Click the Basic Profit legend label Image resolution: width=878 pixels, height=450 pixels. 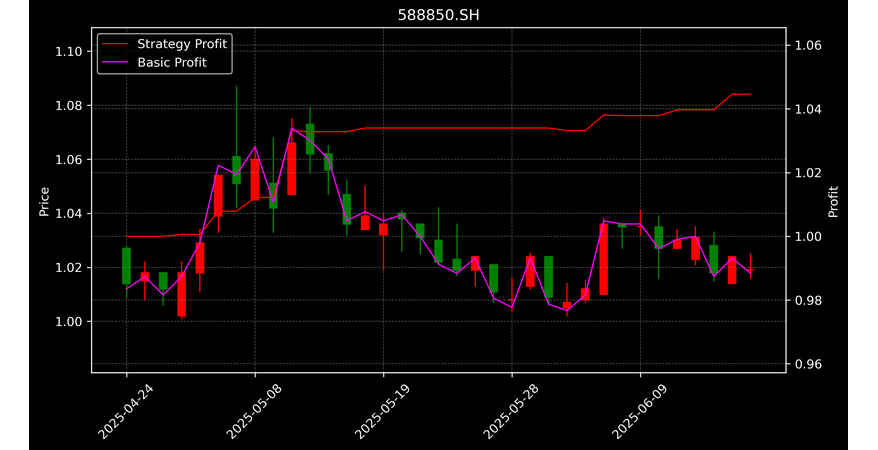point(172,63)
